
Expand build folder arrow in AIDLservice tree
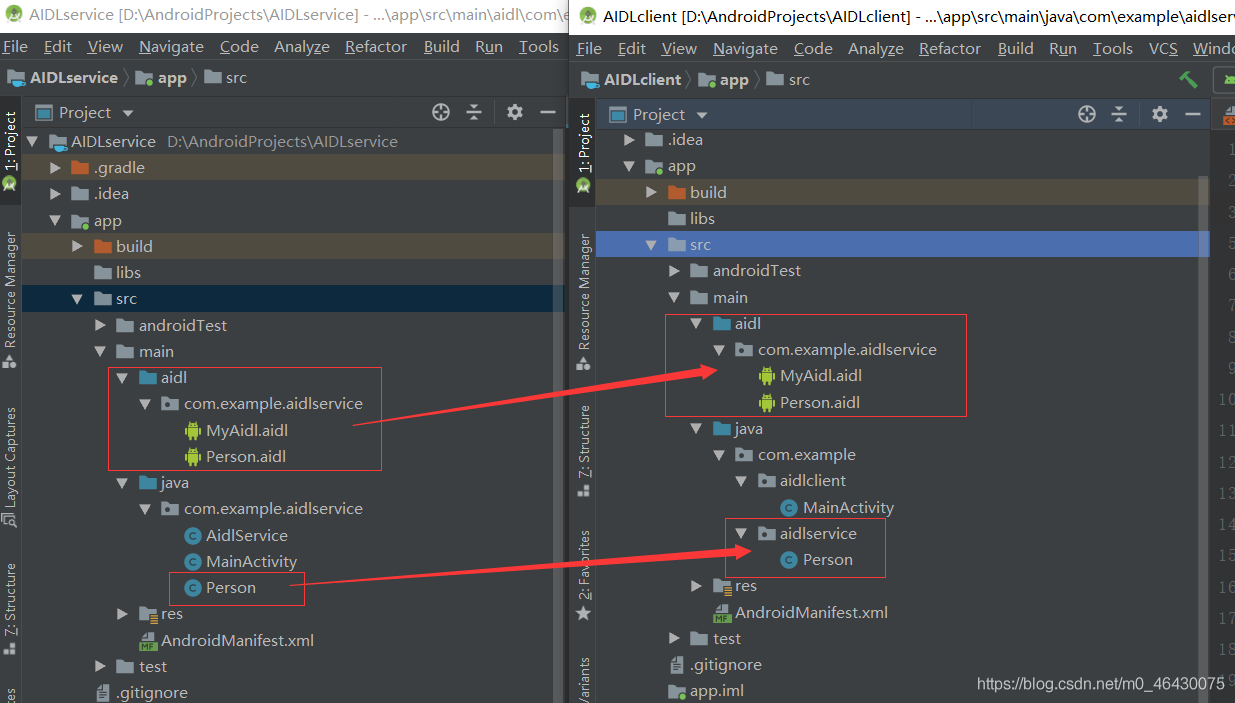(78, 246)
